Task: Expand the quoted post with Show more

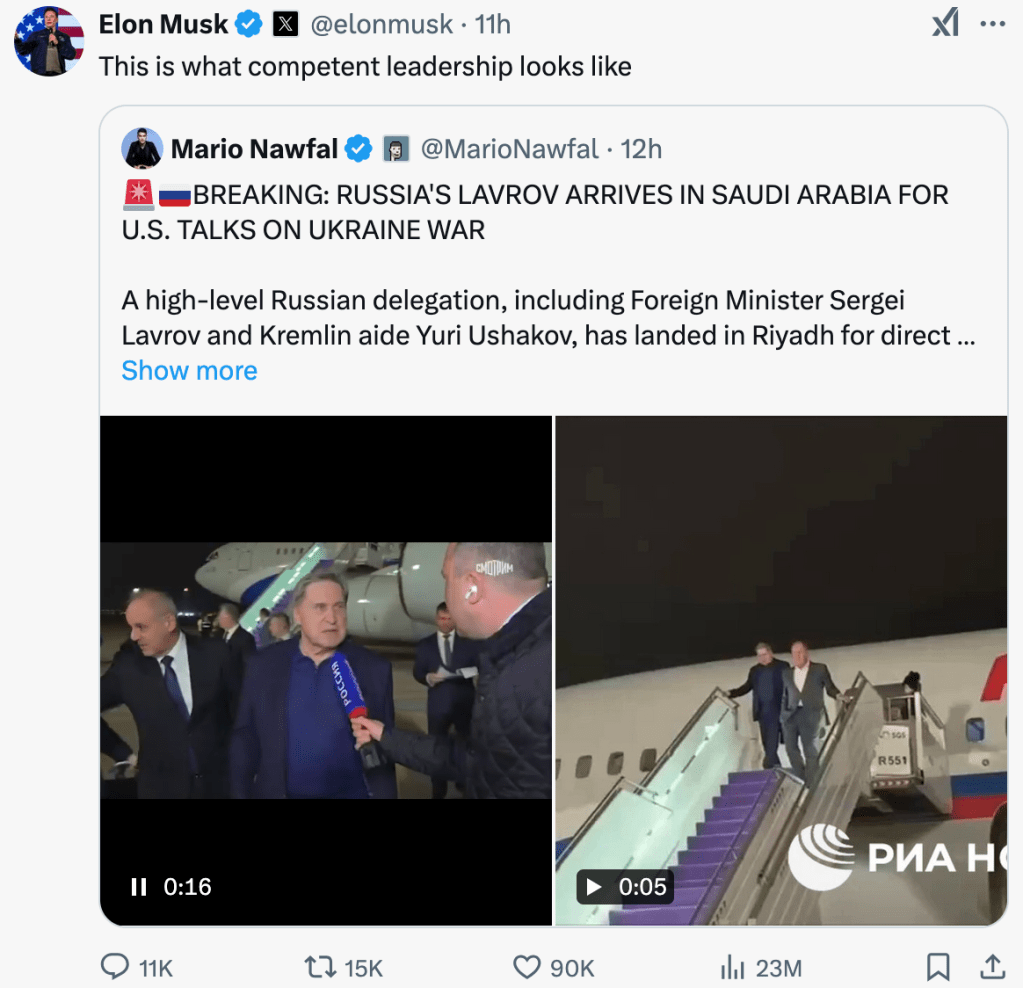Action: 189,370
